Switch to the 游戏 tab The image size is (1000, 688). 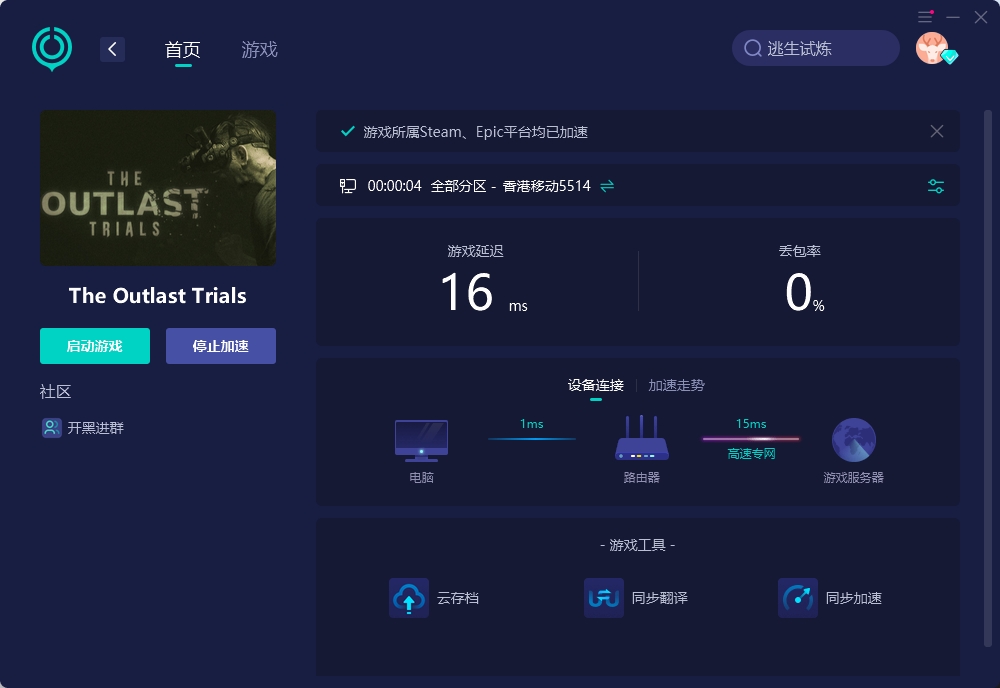coord(258,48)
